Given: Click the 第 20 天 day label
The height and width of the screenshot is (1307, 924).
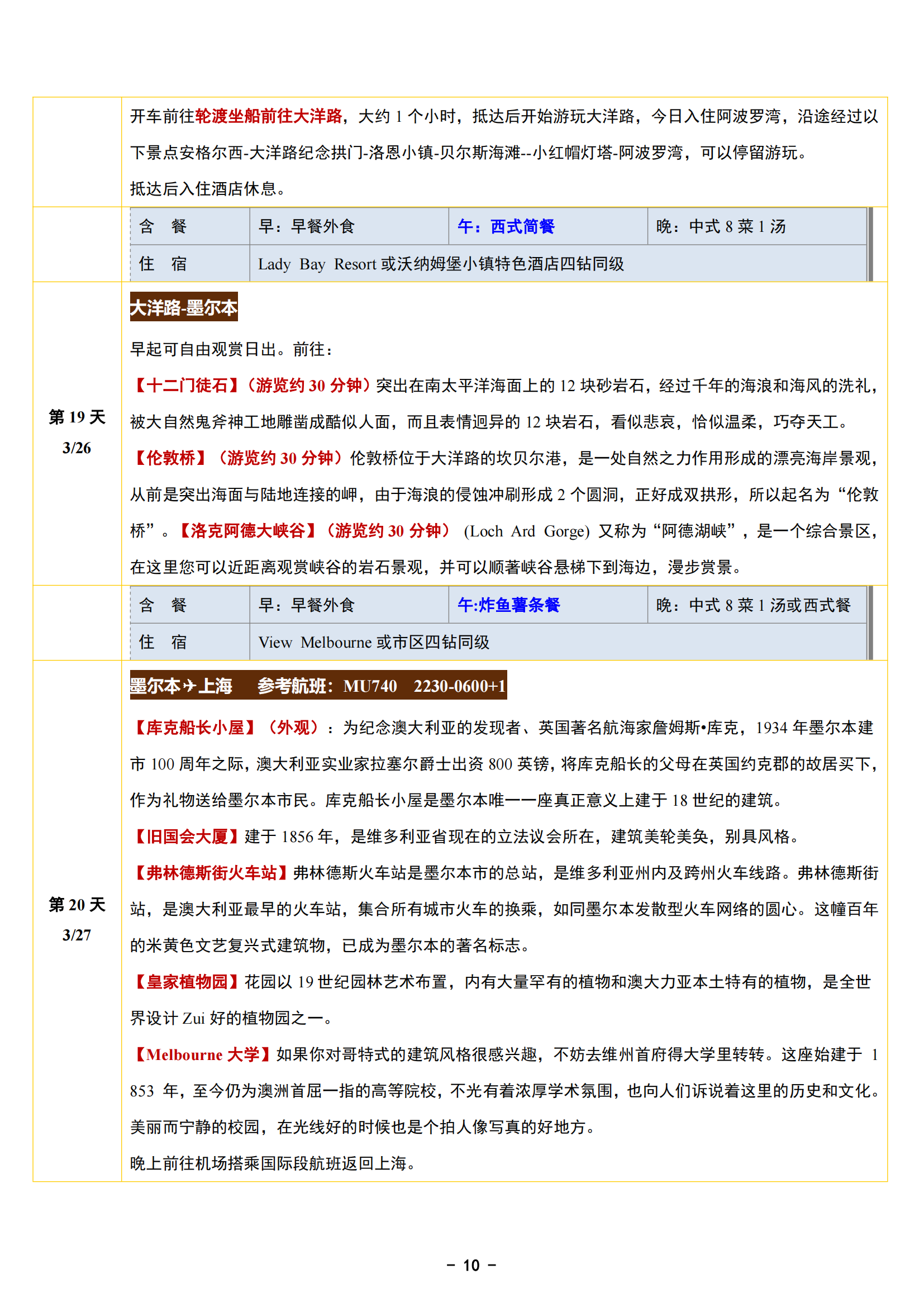Looking at the screenshot, I should (x=77, y=905).
